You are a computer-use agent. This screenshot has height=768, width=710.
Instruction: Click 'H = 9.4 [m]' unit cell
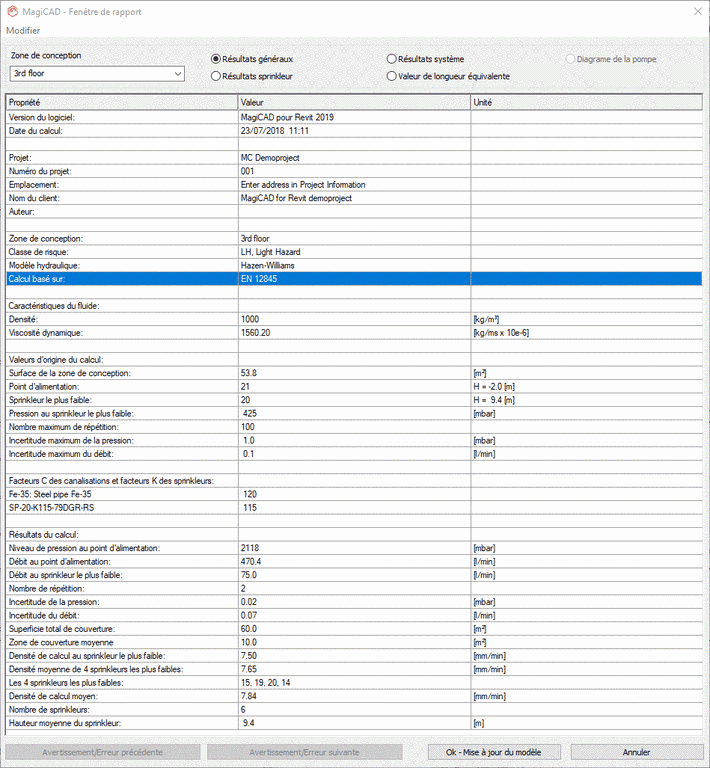pos(587,400)
